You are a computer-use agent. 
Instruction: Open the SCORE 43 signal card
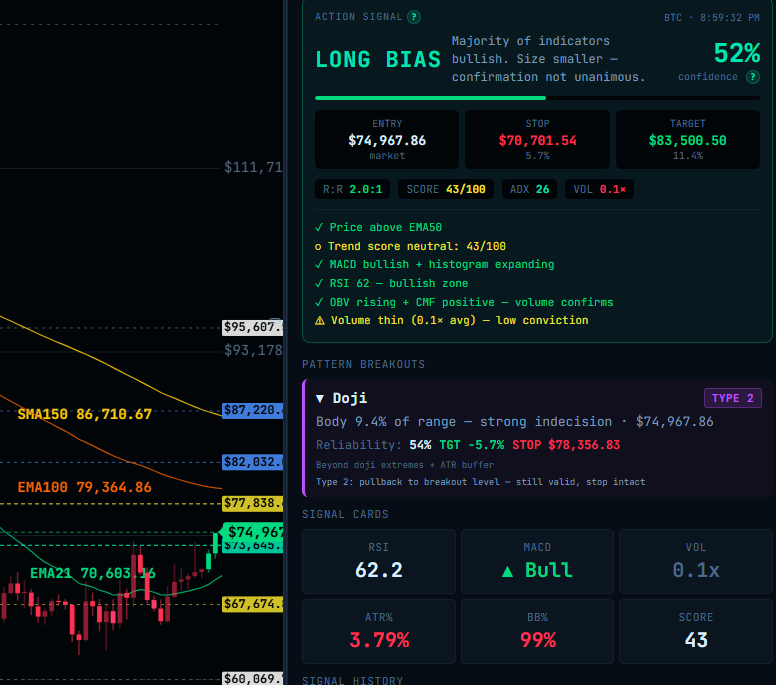[696, 632]
